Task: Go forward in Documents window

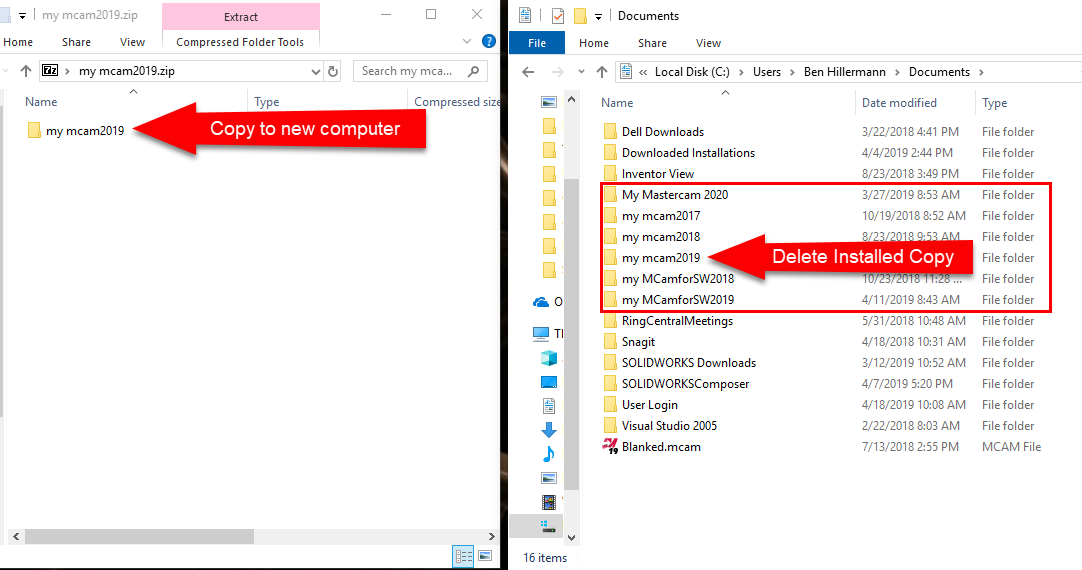Action: tap(558, 72)
